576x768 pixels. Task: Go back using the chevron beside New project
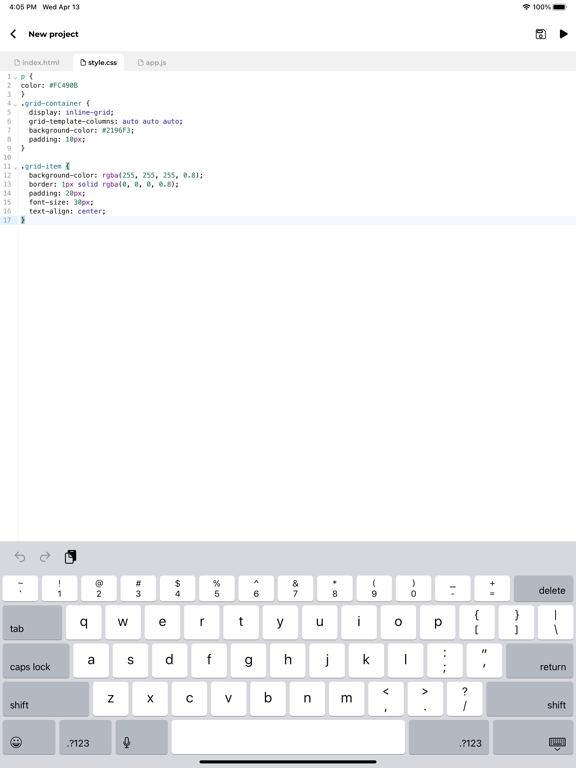click(13, 34)
